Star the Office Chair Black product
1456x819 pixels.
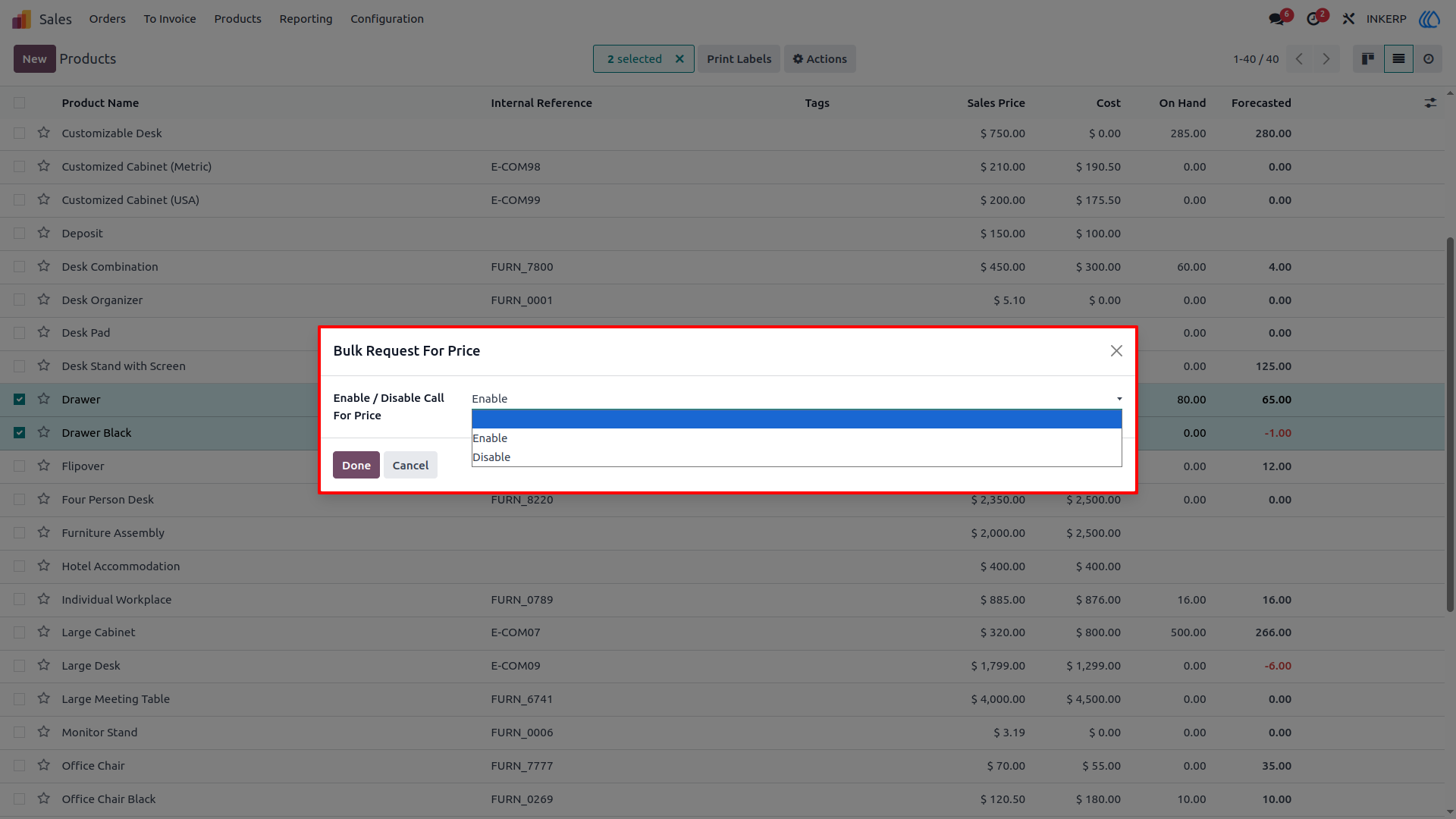(x=44, y=799)
